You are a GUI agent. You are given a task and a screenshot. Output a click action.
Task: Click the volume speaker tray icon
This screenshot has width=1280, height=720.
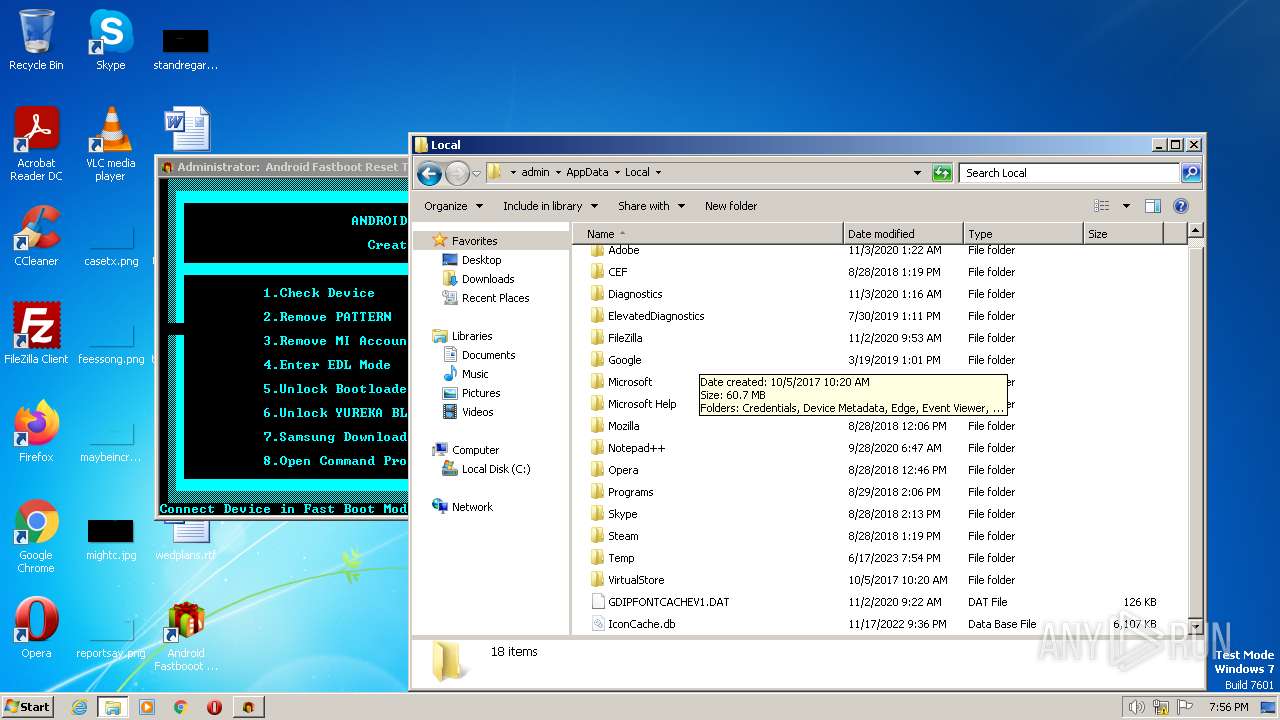(x=1136, y=707)
